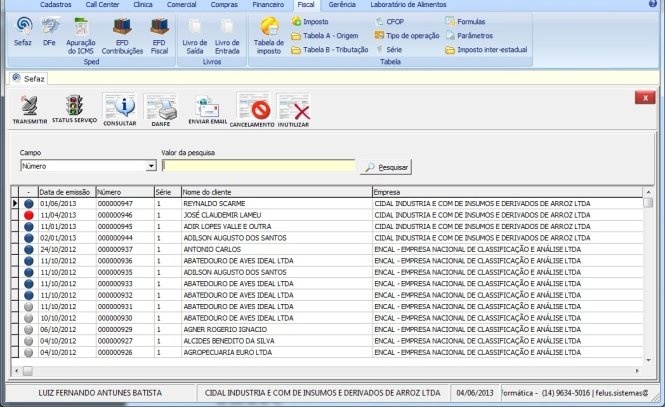Click the horizontal scrollbar thumb
The width and height of the screenshot is (665, 407).
click(x=28, y=371)
